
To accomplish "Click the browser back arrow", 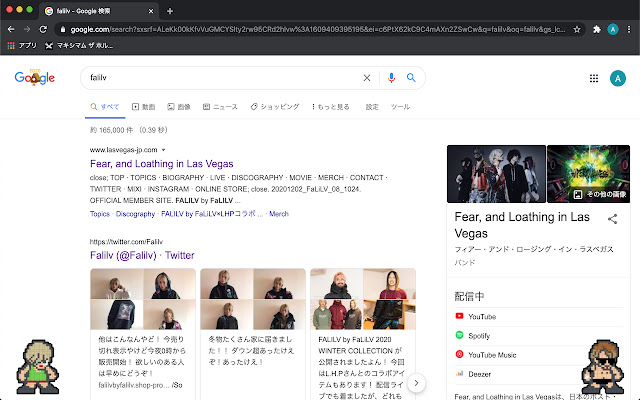I will pos(11,29).
